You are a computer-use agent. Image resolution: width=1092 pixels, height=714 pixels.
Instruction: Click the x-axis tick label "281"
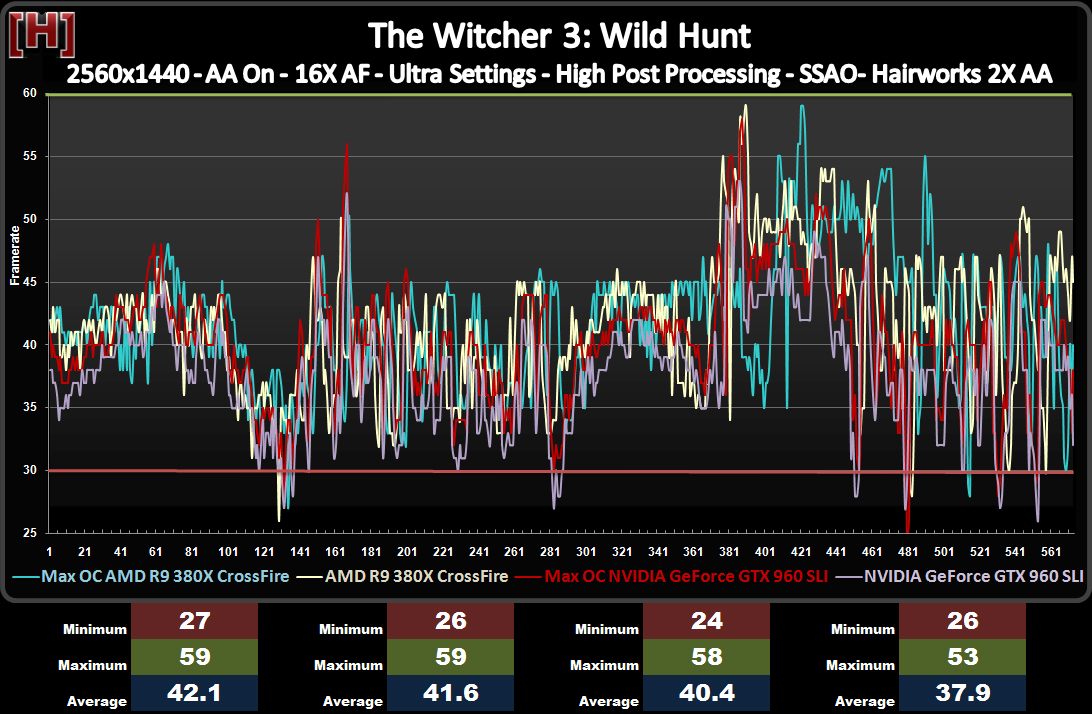click(x=550, y=552)
